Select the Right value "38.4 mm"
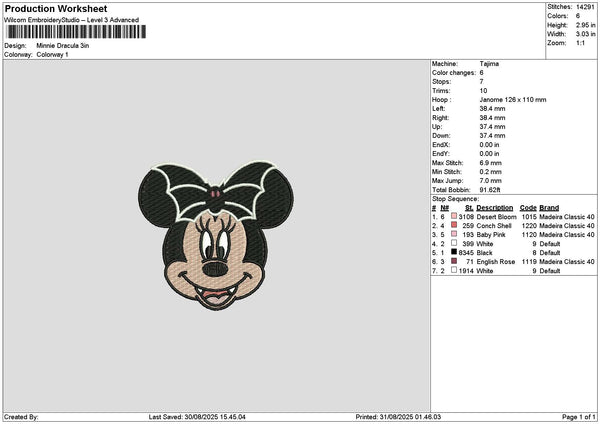Screen dimensions: 600x424 492,118
